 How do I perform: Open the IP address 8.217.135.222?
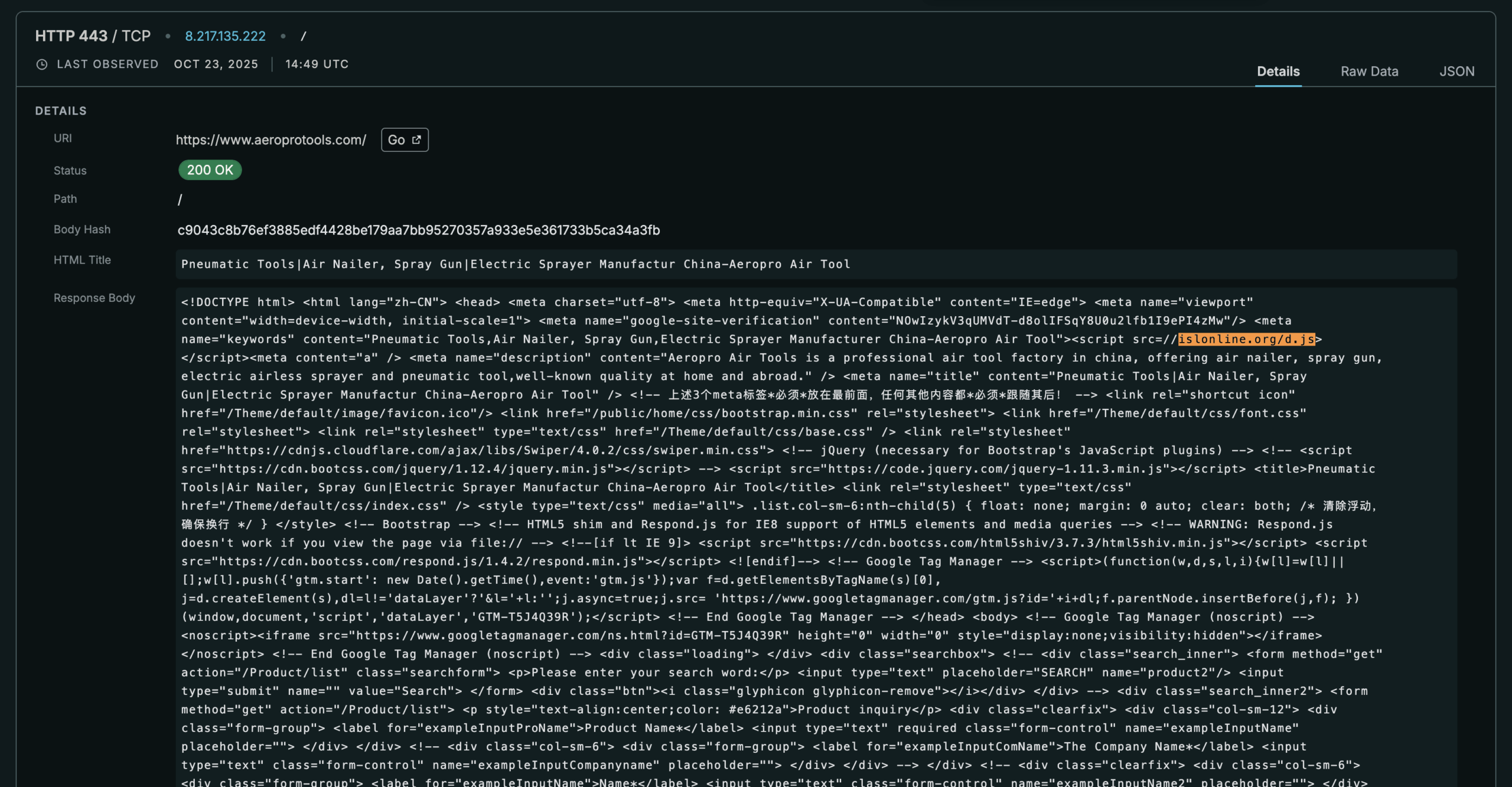coord(225,36)
